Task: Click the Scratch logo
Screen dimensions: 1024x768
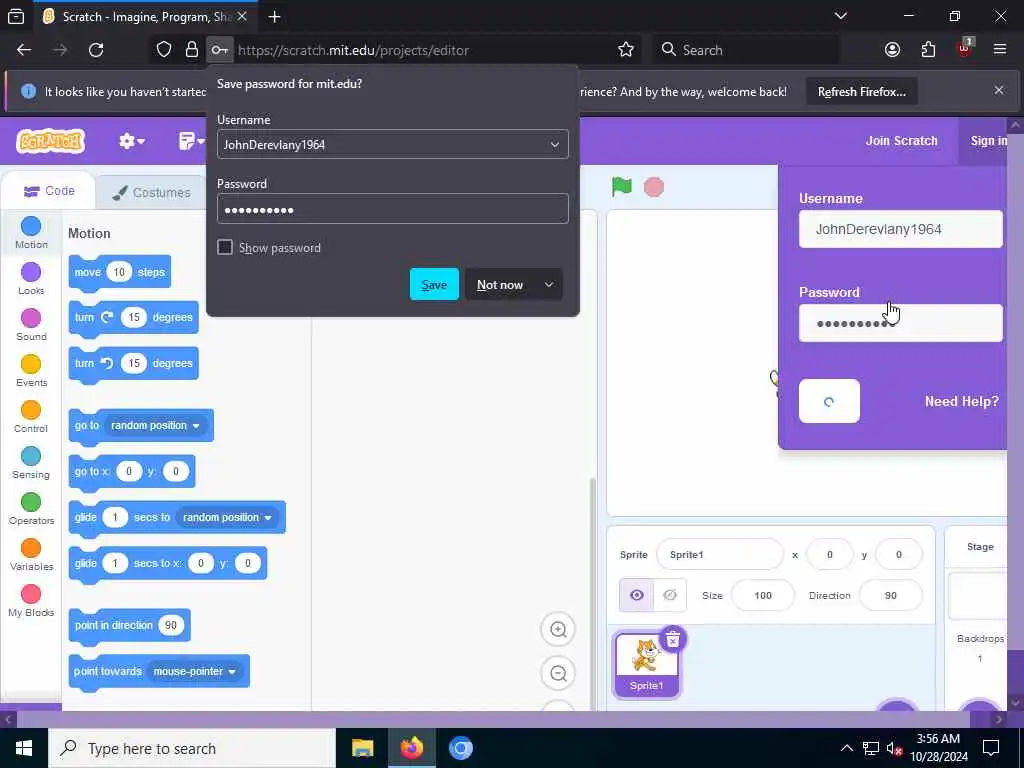Action: coord(50,141)
